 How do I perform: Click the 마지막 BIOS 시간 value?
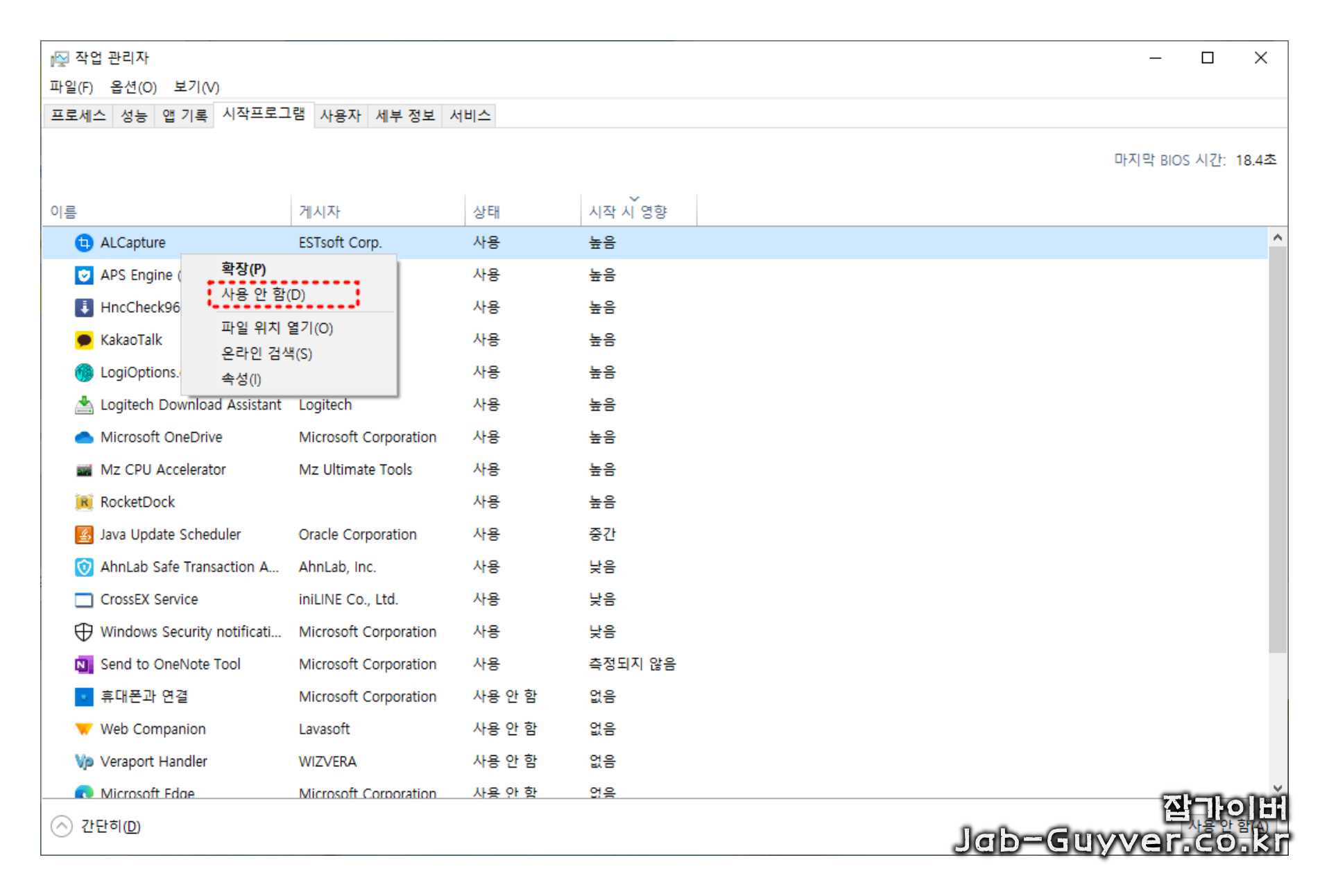pos(1255,160)
